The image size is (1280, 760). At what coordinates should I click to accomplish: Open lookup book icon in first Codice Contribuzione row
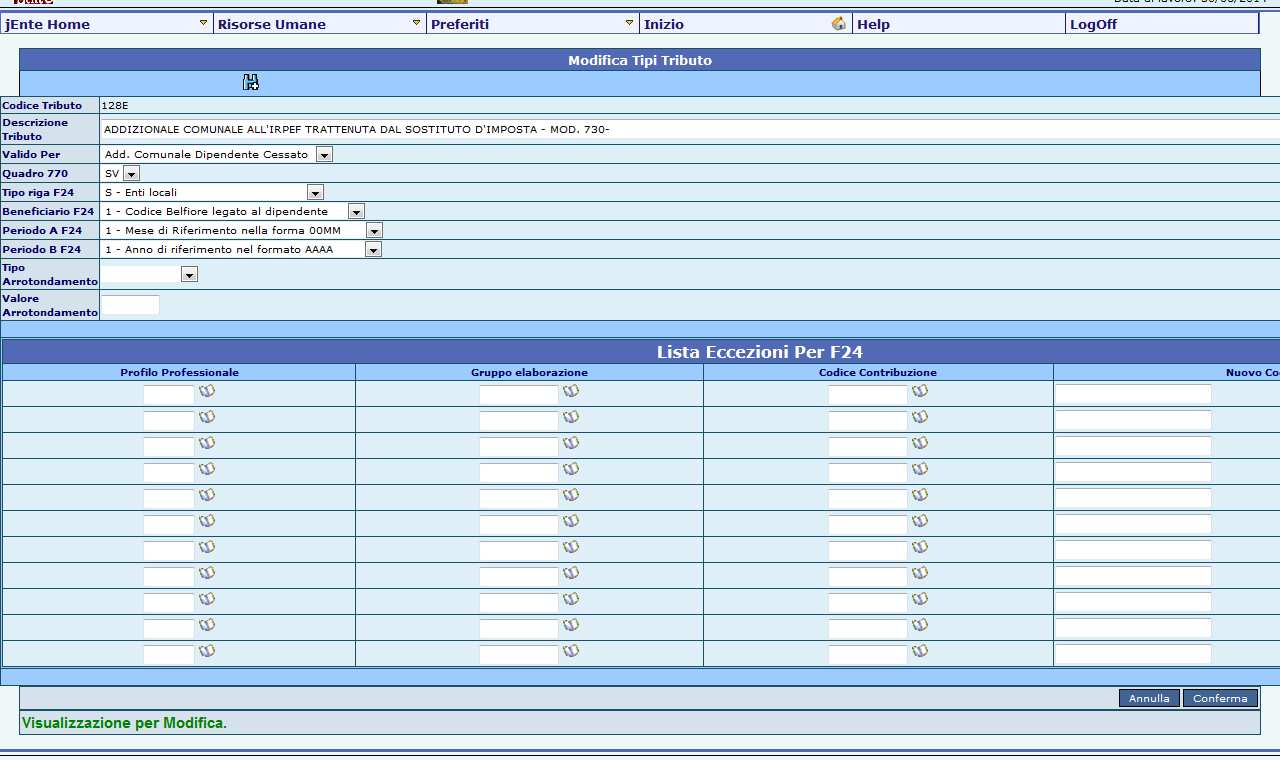[x=920, y=392]
